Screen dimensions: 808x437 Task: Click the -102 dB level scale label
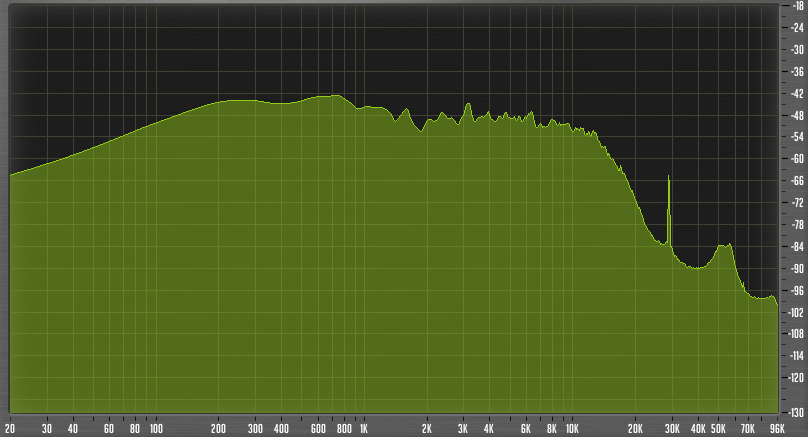click(796, 313)
